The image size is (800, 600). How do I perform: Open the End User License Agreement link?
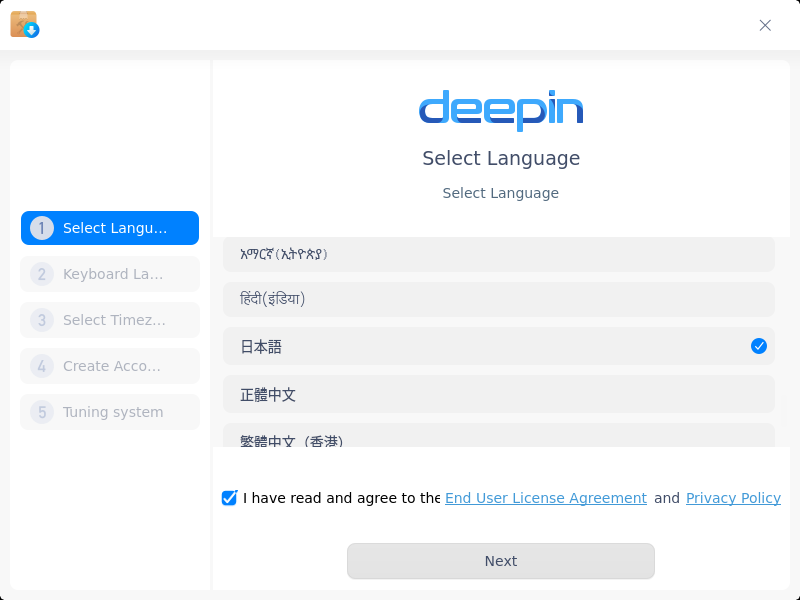click(546, 498)
